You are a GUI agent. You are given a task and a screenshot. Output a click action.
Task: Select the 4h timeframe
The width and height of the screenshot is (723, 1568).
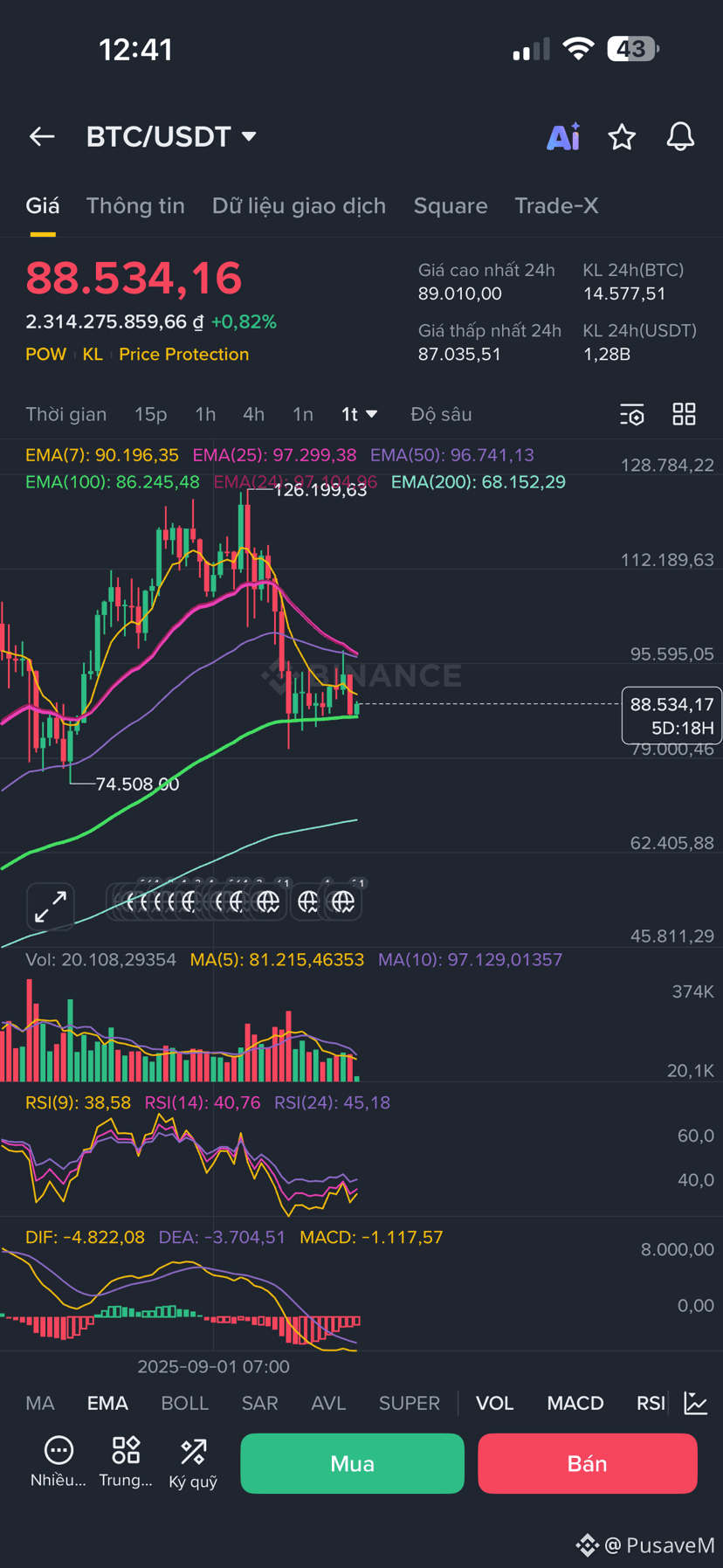253,414
